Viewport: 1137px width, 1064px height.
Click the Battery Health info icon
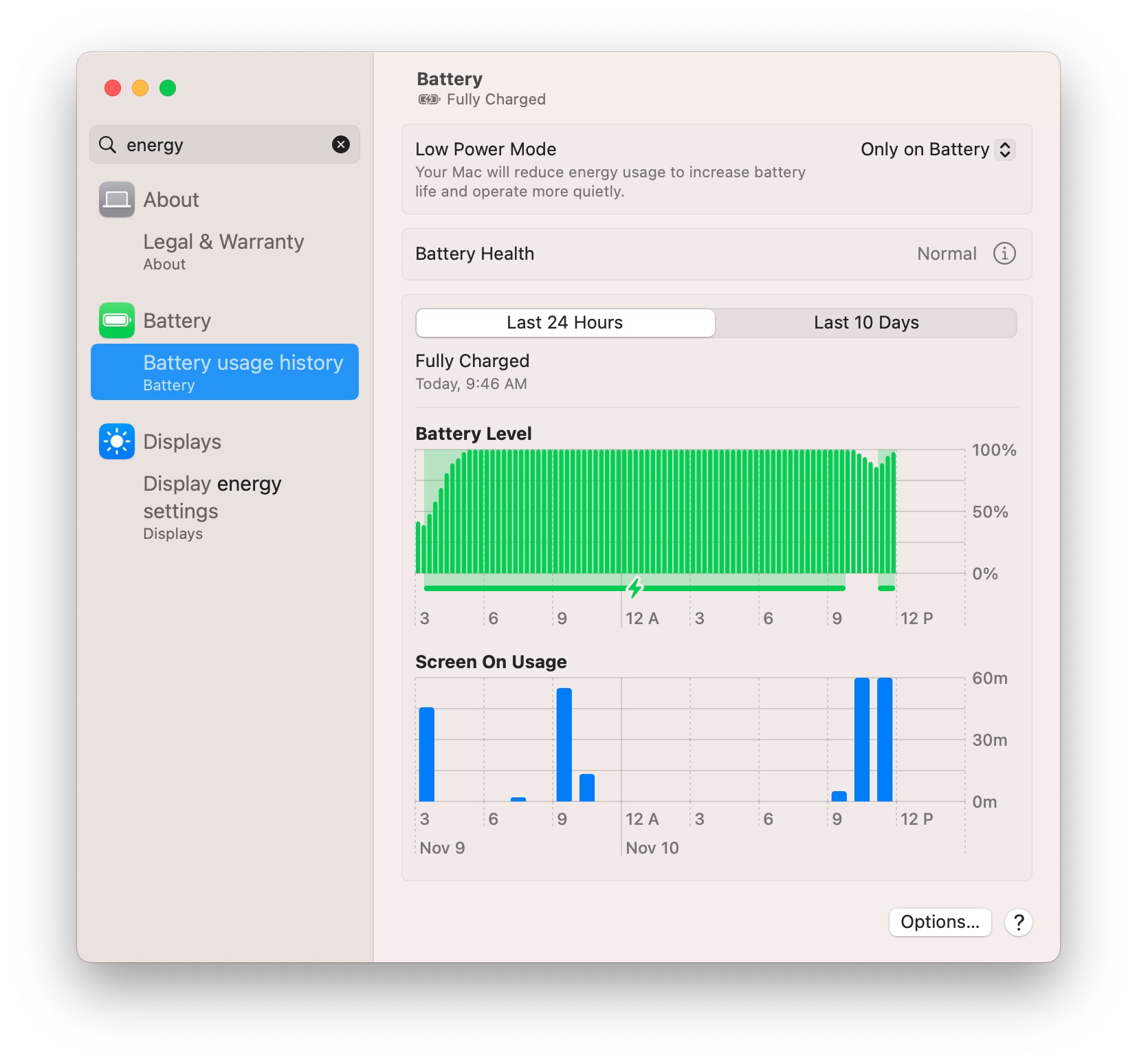(1005, 254)
